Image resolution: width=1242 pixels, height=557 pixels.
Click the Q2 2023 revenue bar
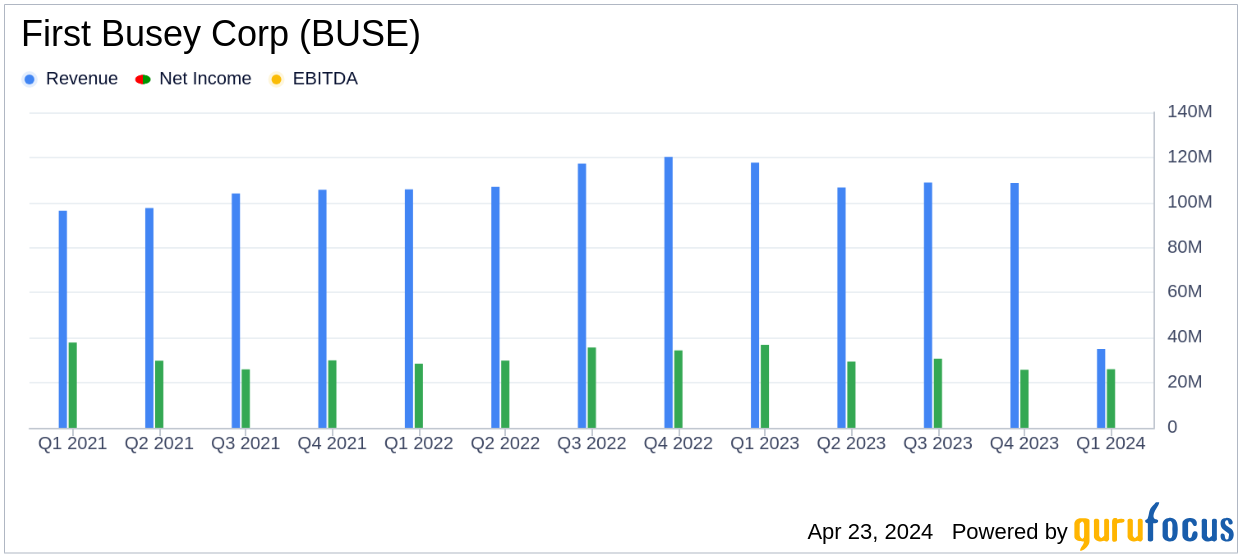tap(841, 308)
